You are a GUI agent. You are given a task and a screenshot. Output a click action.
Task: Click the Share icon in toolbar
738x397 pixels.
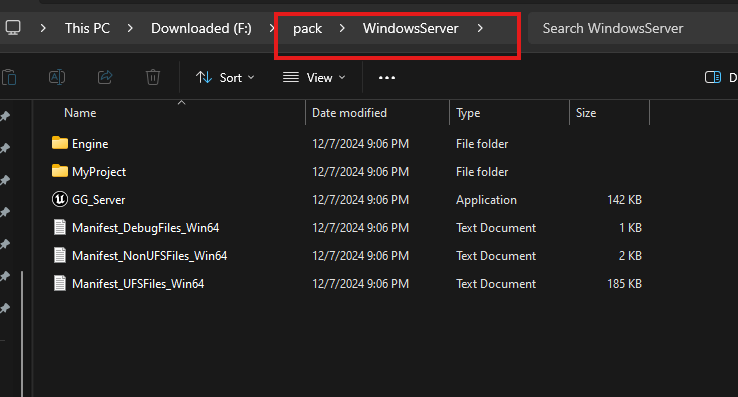tap(105, 77)
